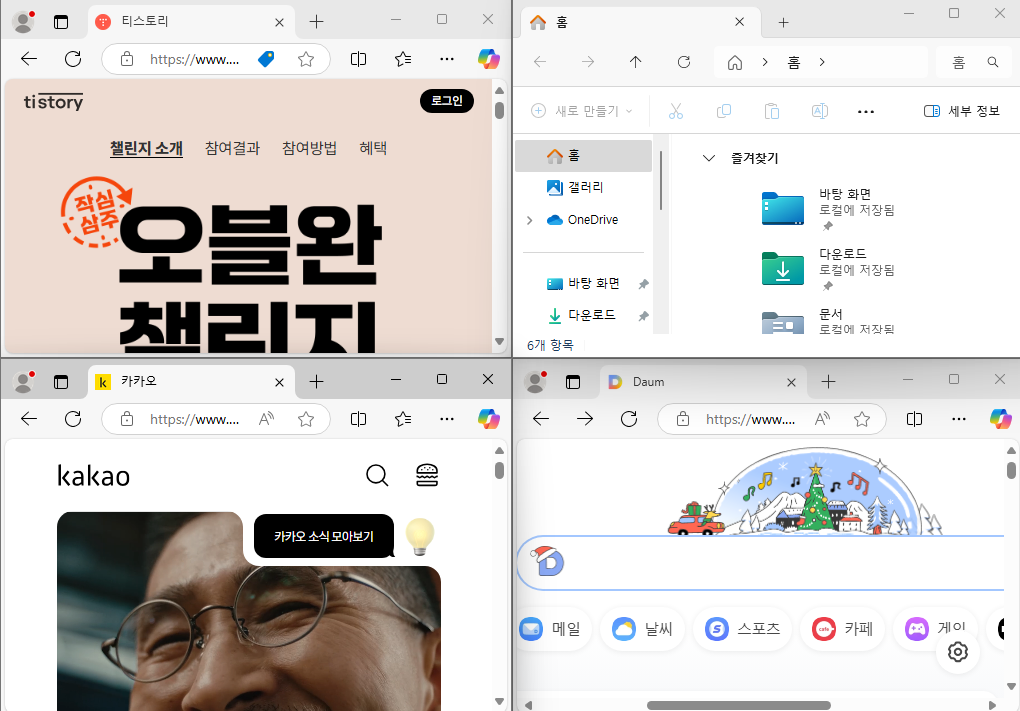The height and width of the screenshot is (711, 1020).
Task: Open split screen in the Tistory browser window
Action: pos(358,59)
